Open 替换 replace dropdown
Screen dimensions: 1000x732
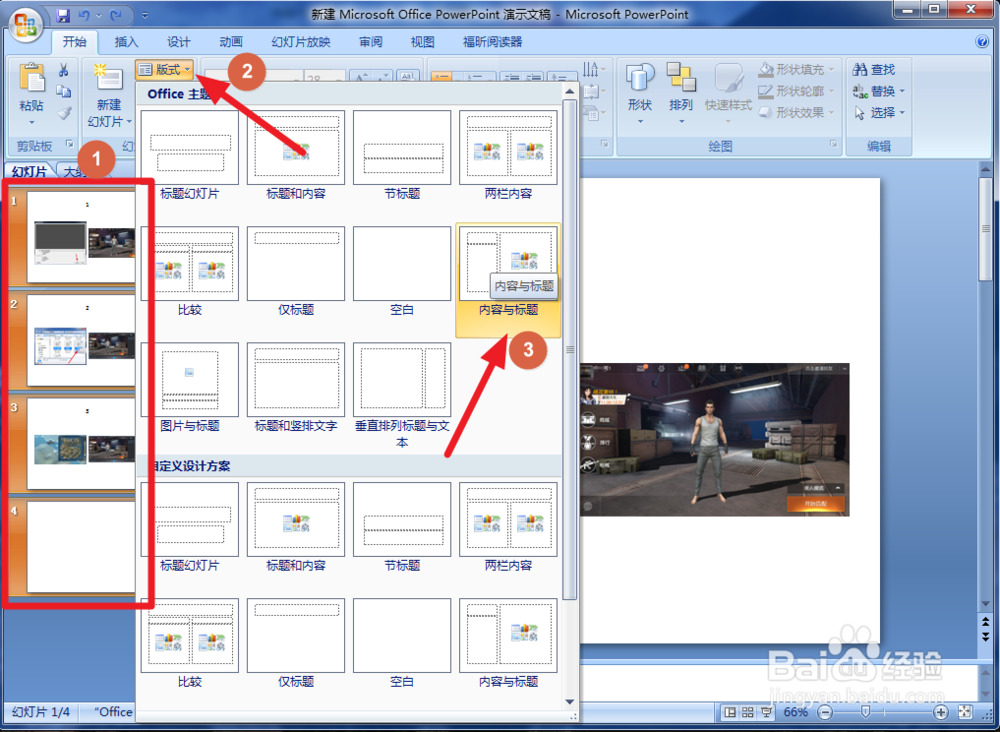[879, 91]
